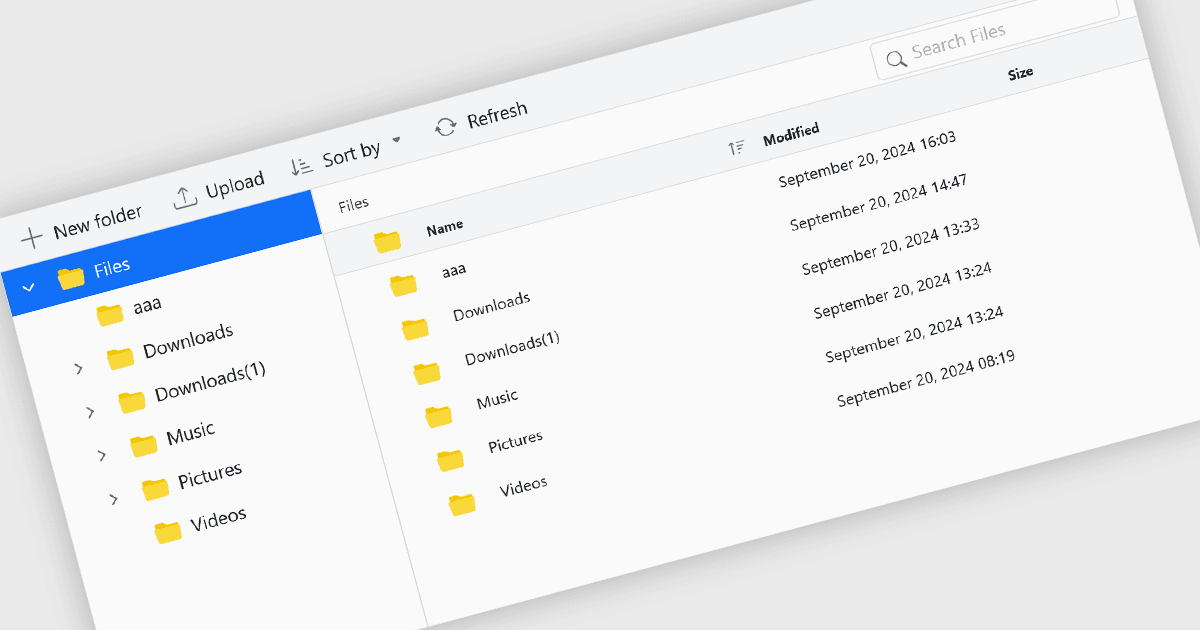This screenshot has width=1200, height=630.
Task: Click the Pictures folder icon in tree
Action: click(x=155, y=488)
